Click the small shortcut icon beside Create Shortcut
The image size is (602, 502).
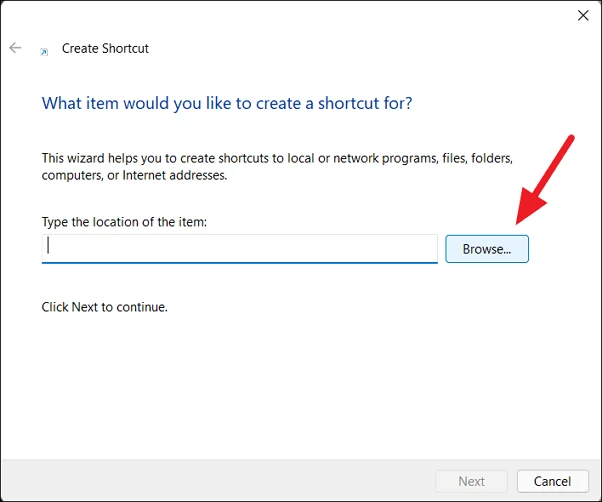(x=43, y=50)
